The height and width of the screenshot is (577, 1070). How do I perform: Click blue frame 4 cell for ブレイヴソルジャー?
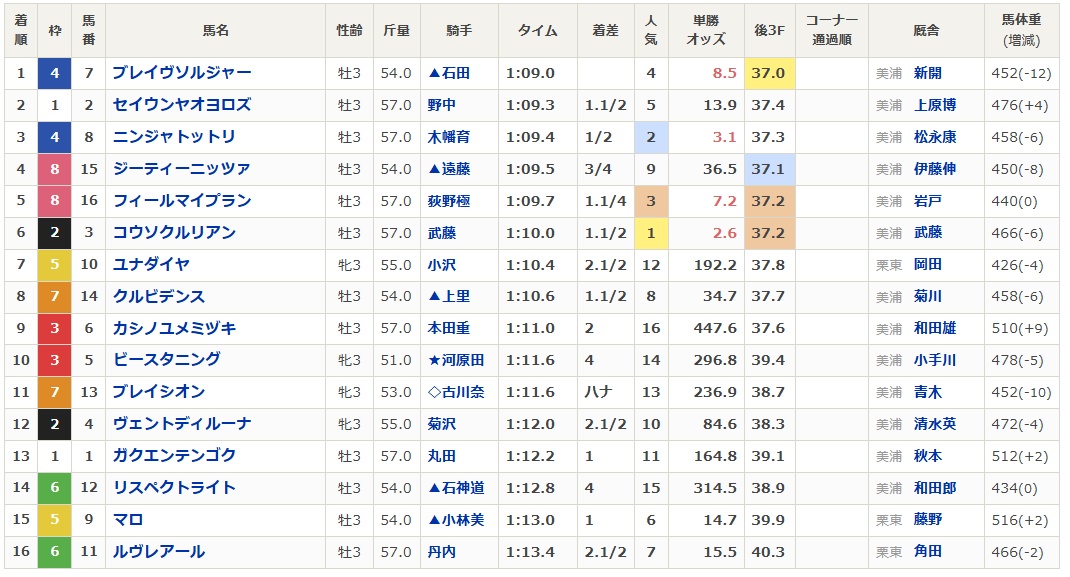coord(55,73)
